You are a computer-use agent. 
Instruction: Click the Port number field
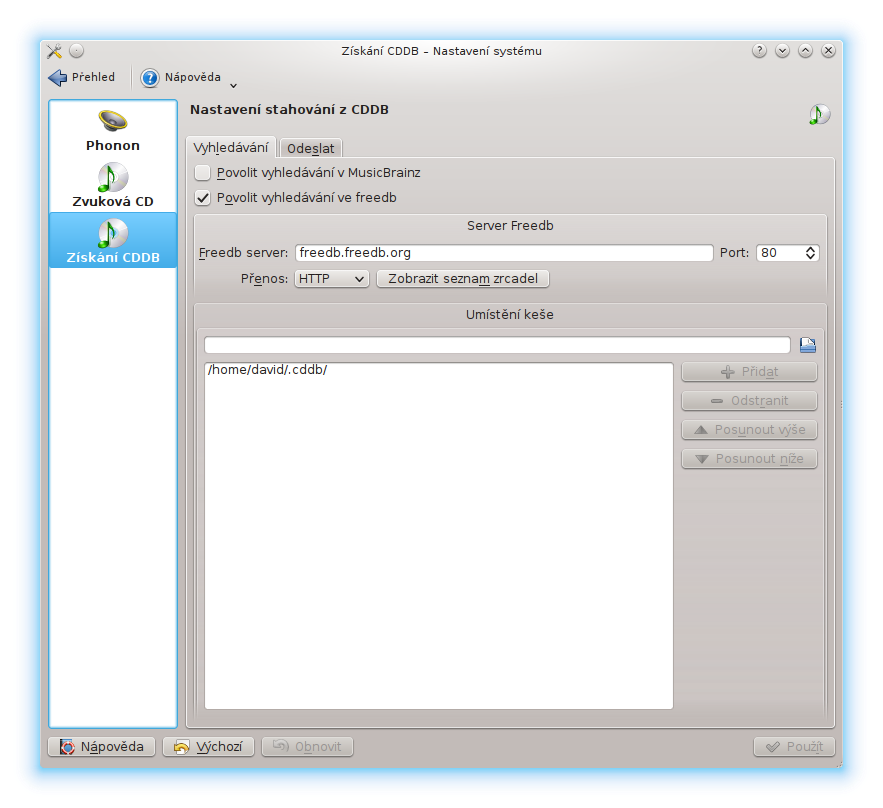pos(780,253)
